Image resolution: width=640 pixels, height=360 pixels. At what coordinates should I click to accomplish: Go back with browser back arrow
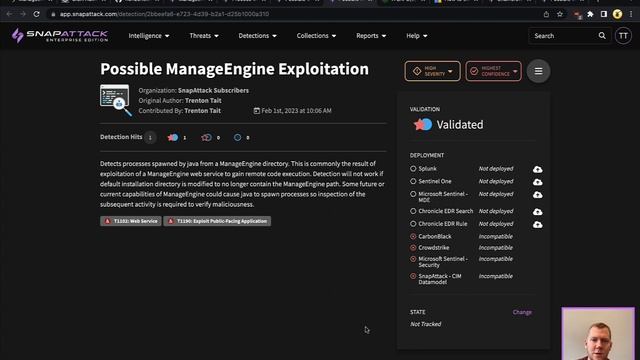9,14
